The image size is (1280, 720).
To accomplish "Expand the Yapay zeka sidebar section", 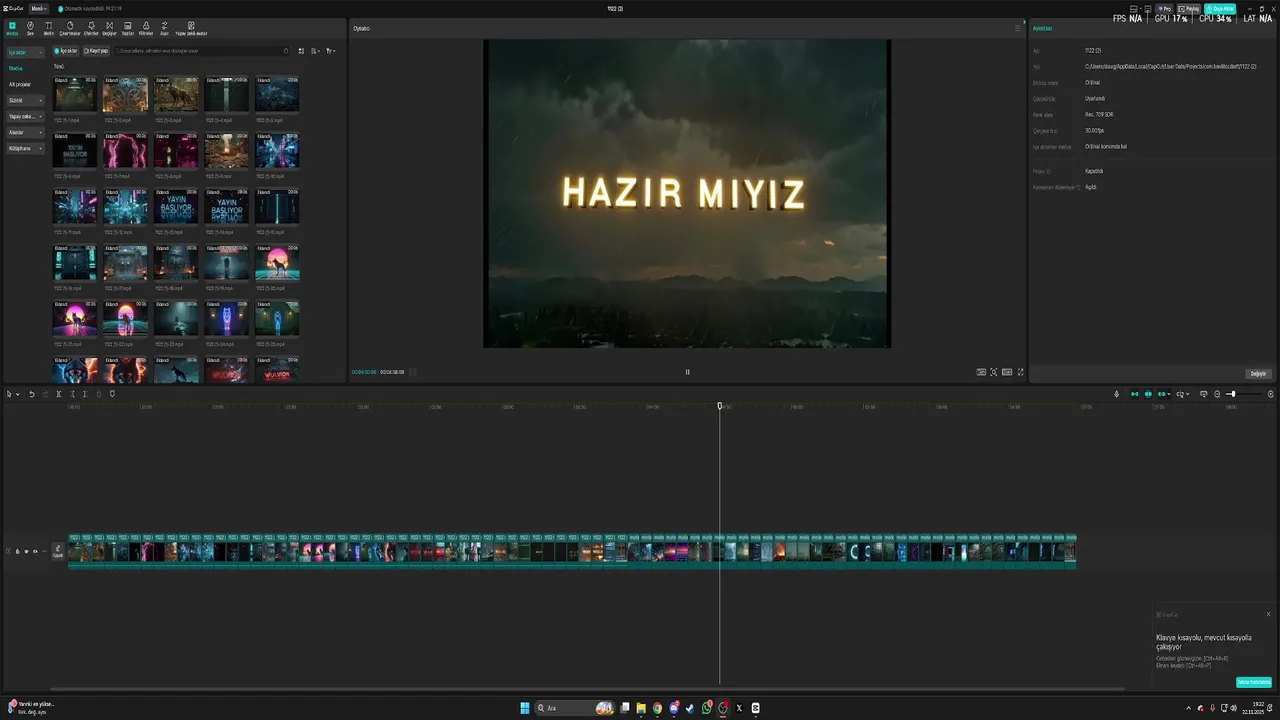I will [x=25, y=116].
